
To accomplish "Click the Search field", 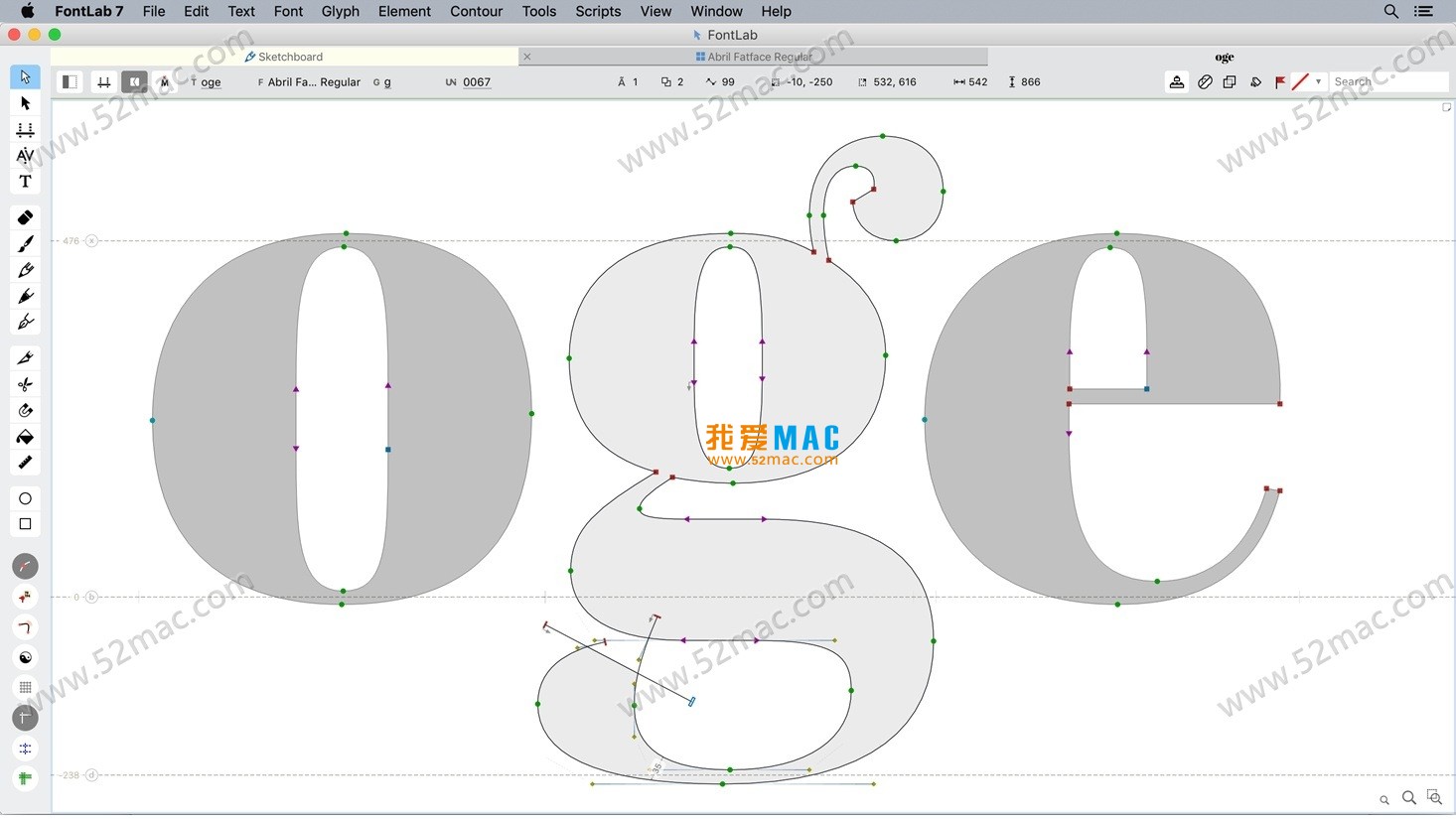I will (1388, 81).
